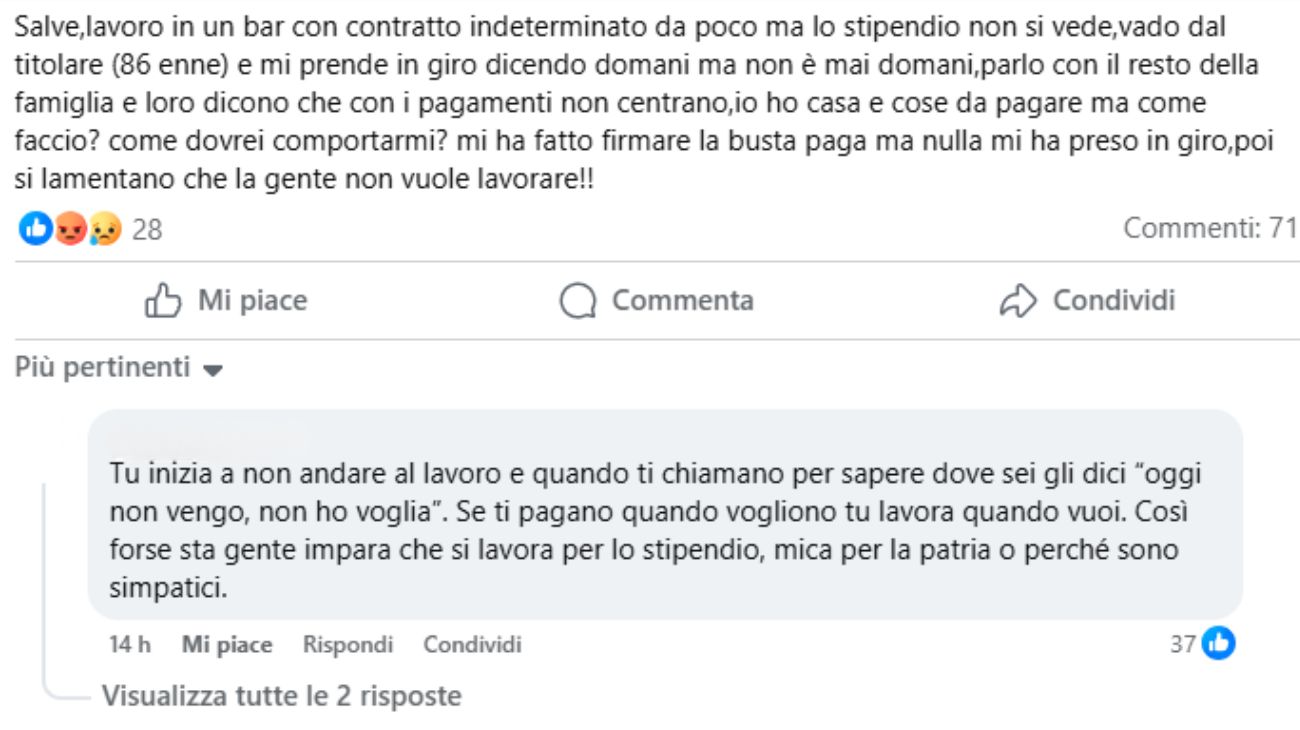Click the blurred commenter name
The image size is (1300, 730).
(205, 436)
